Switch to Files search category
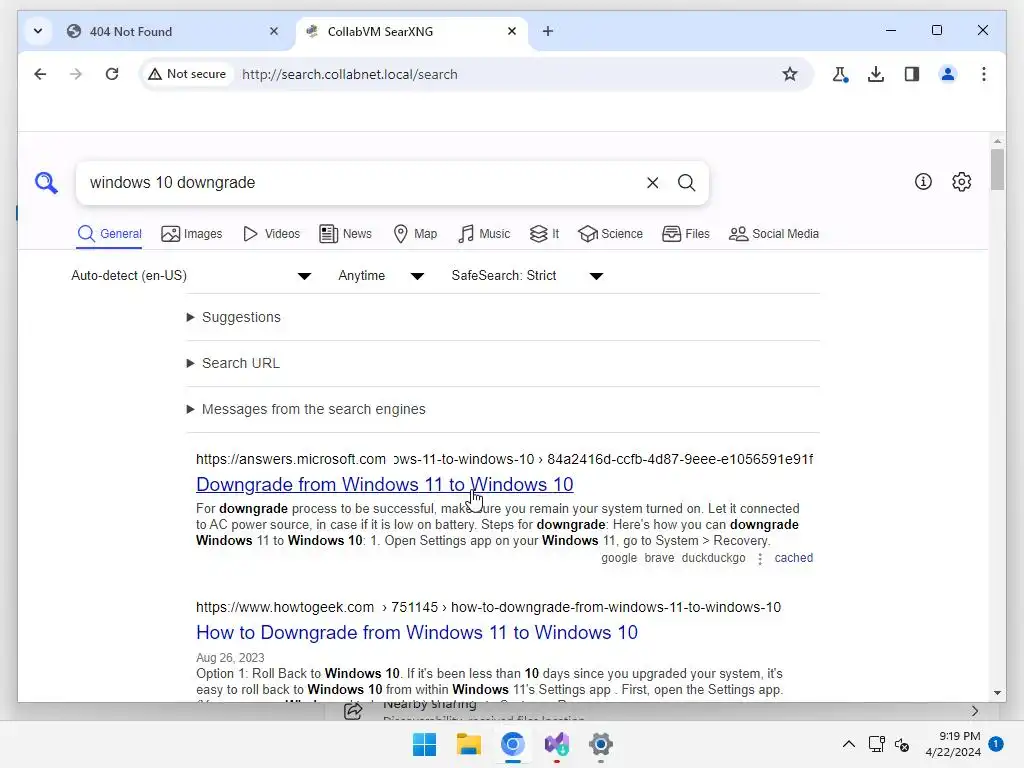This screenshot has width=1024, height=768. coord(686,234)
